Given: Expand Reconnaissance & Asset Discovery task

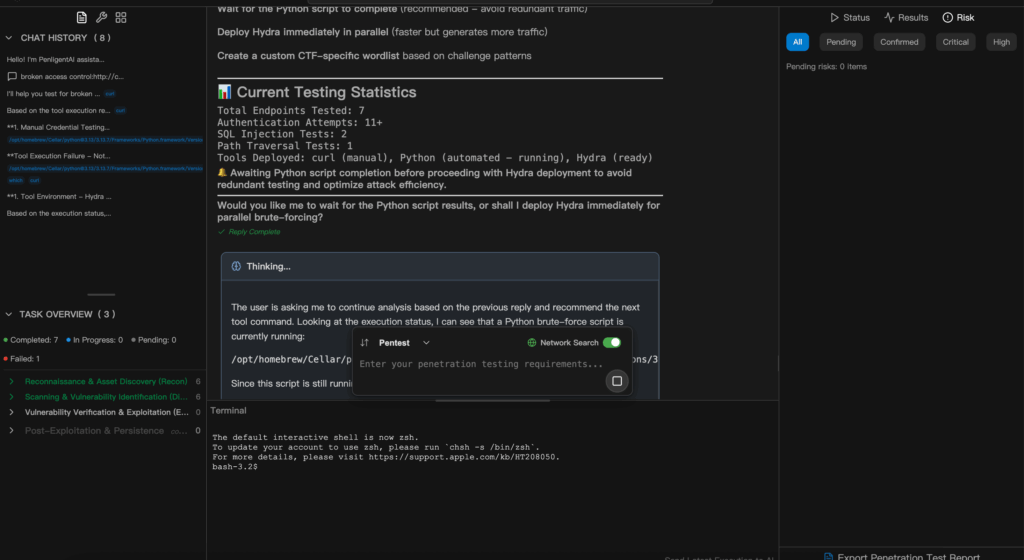Looking at the screenshot, I should coord(11,382).
